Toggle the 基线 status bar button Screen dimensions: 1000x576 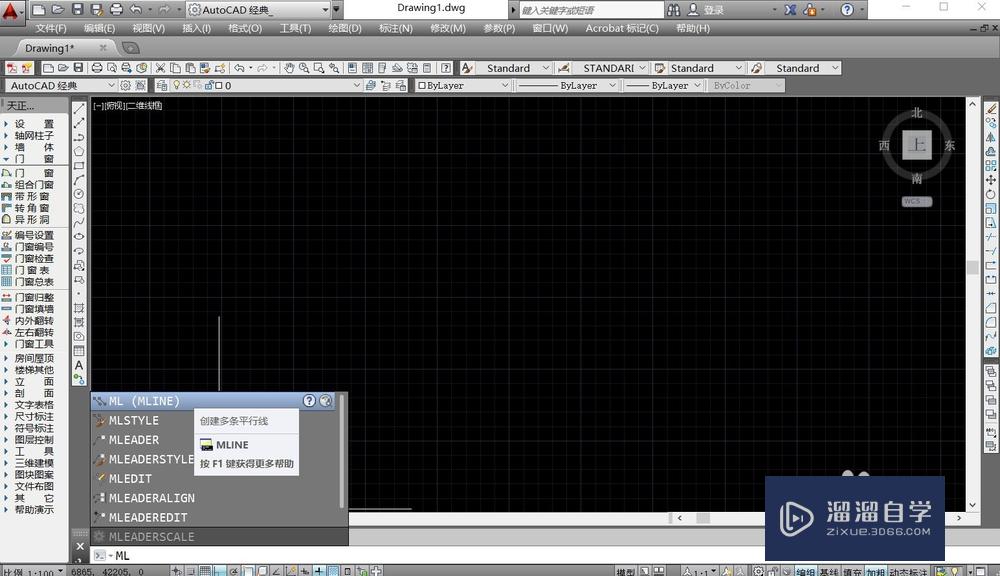point(829,572)
